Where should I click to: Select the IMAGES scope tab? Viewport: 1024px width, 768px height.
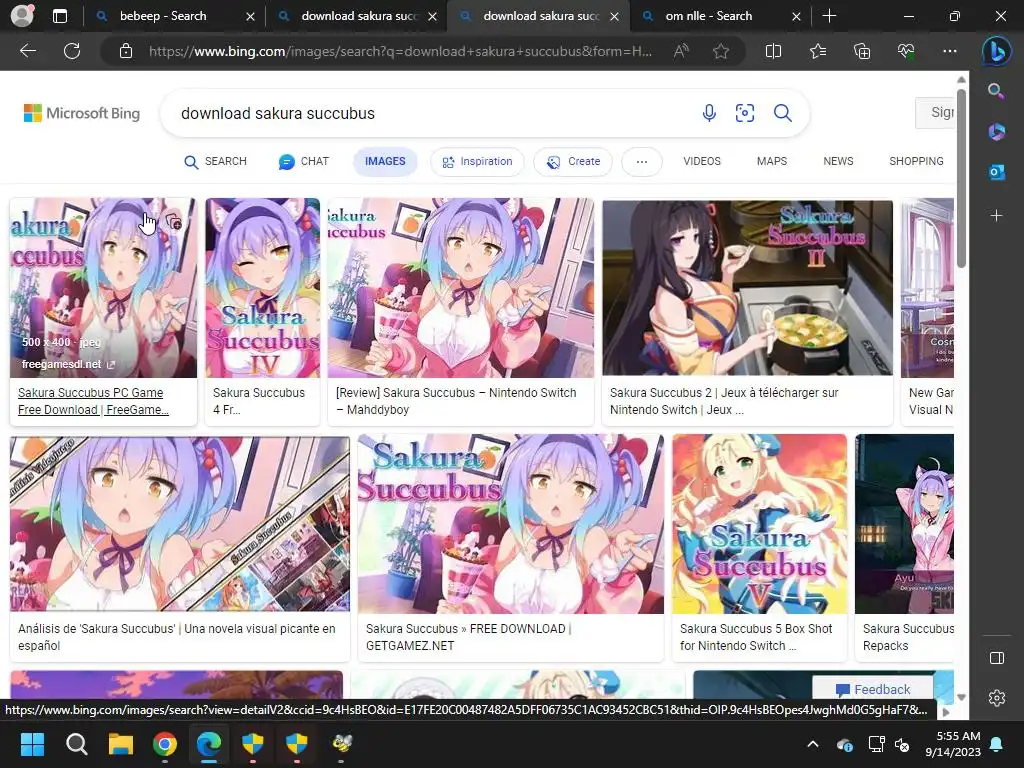[x=385, y=161]
